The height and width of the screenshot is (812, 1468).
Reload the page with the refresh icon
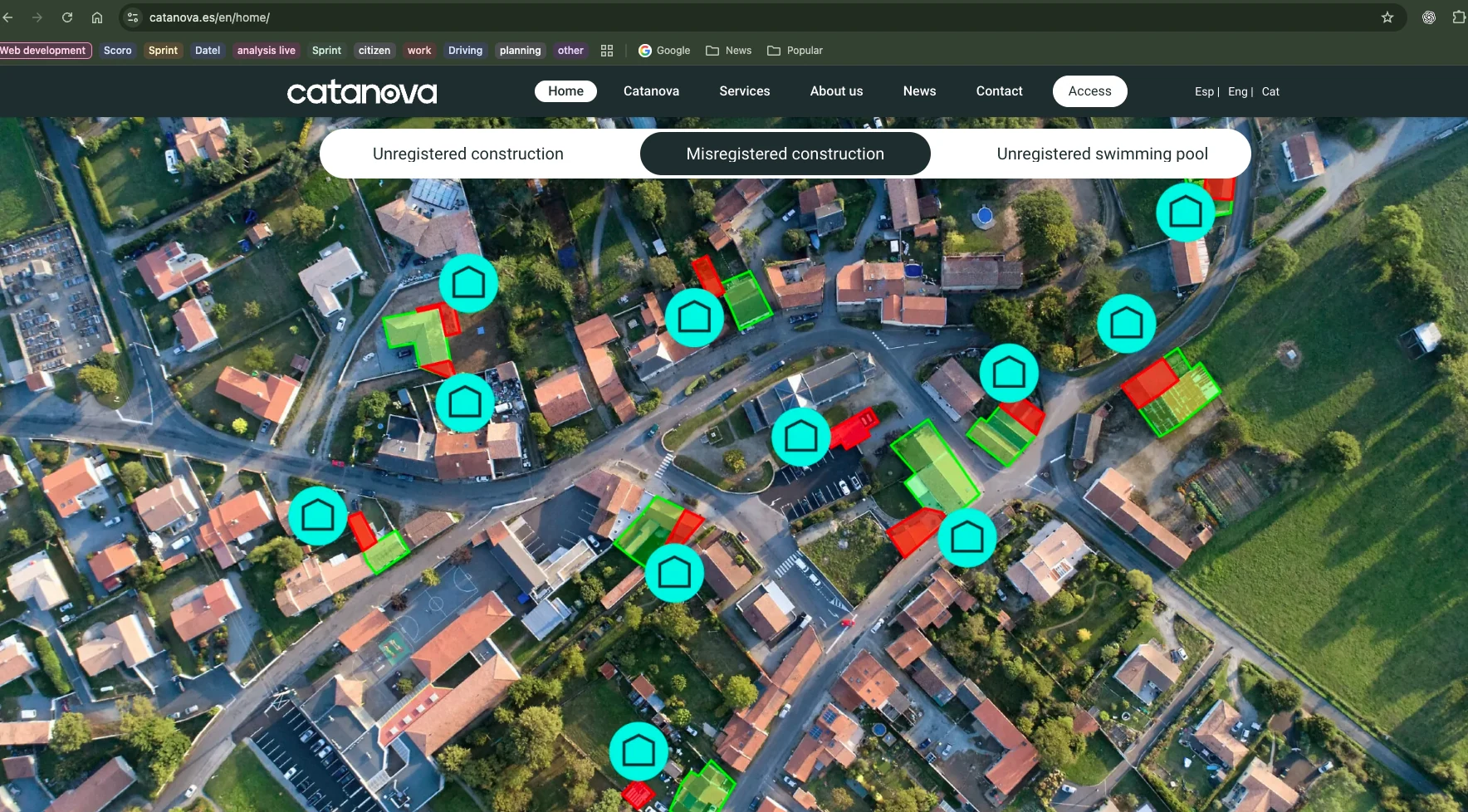pos(67,17)
